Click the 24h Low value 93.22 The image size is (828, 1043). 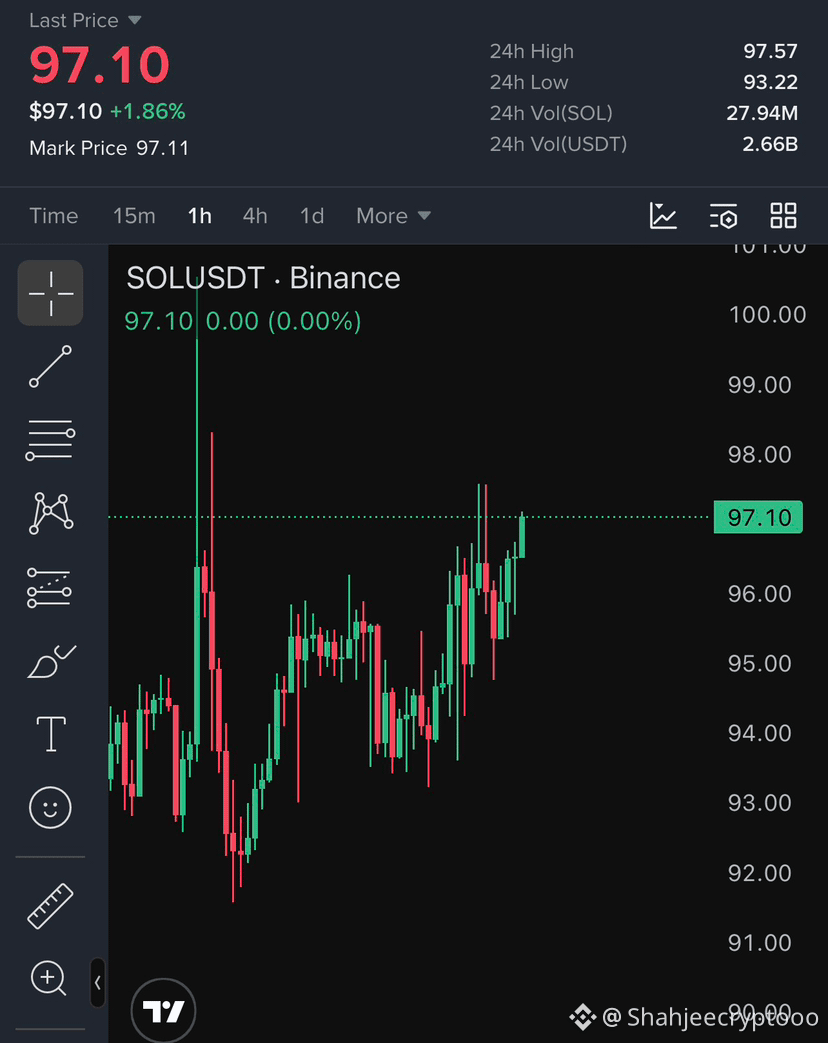point(770,82)
